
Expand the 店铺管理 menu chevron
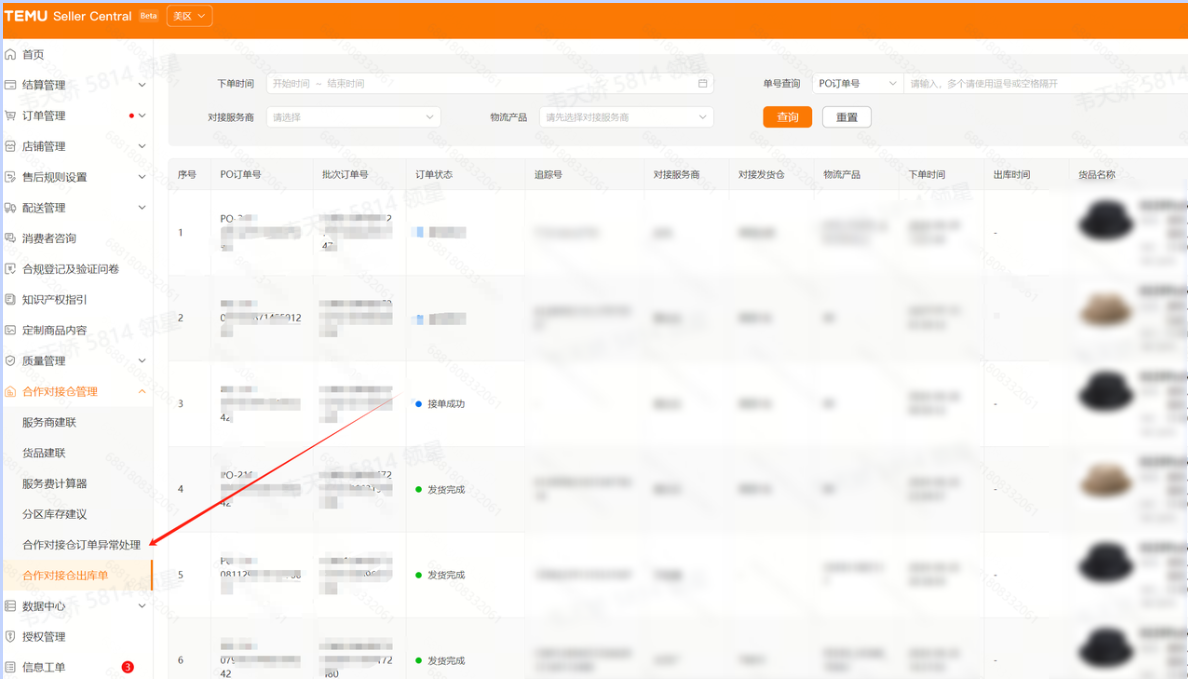pyautogui.click(x=142, y=146)
